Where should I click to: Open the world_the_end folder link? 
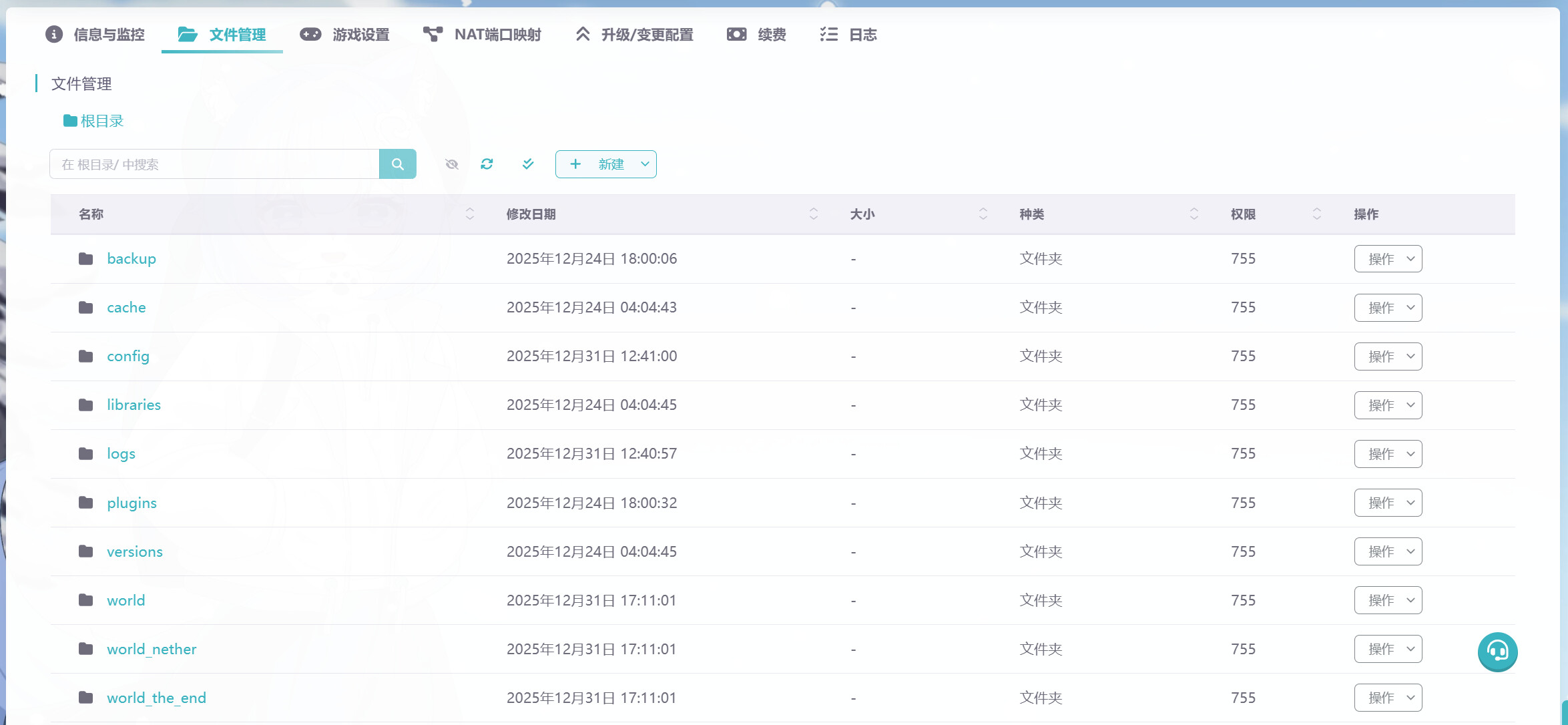point(156,698)
